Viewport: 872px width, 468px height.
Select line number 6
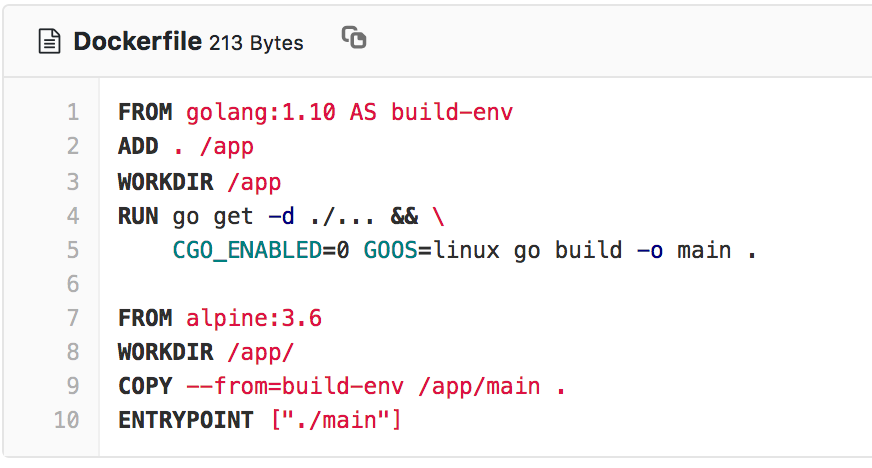(73, 284)
